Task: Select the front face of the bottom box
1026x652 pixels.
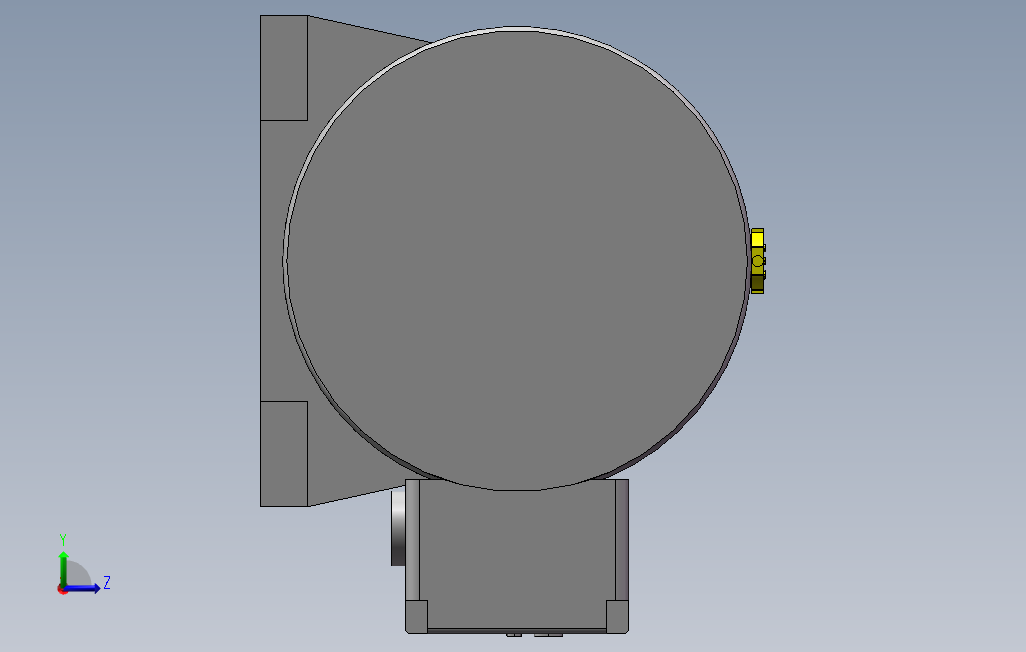Action: coord(517,556)
